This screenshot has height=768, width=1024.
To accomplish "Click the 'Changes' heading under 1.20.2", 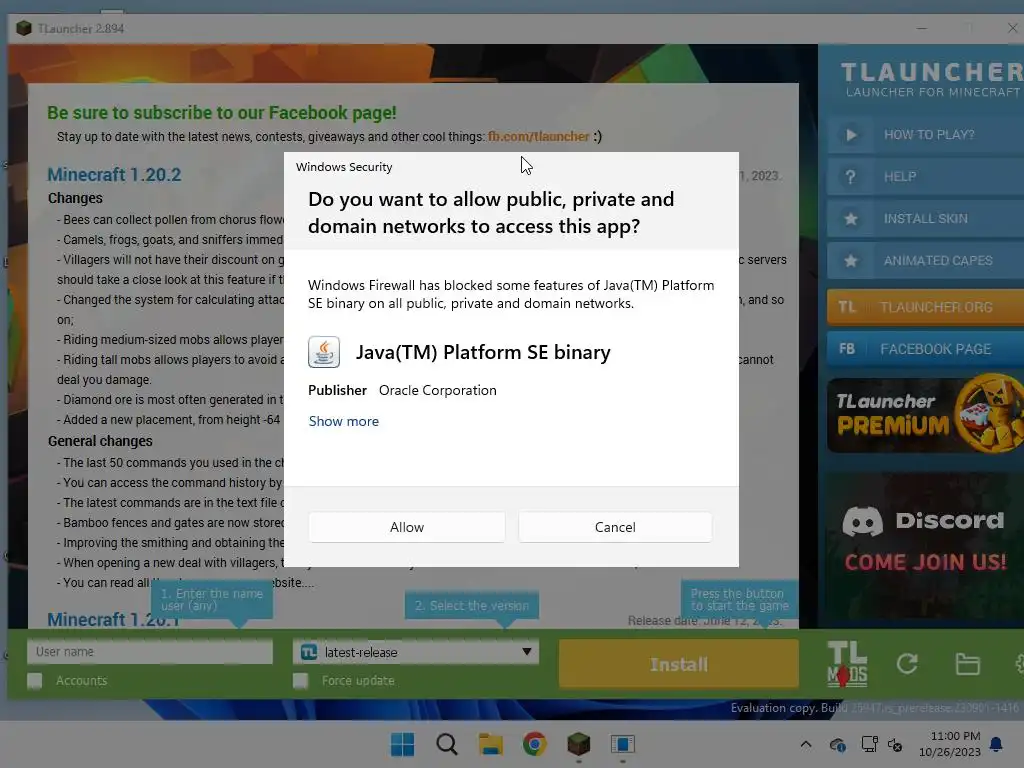I will tap(75, 199).
